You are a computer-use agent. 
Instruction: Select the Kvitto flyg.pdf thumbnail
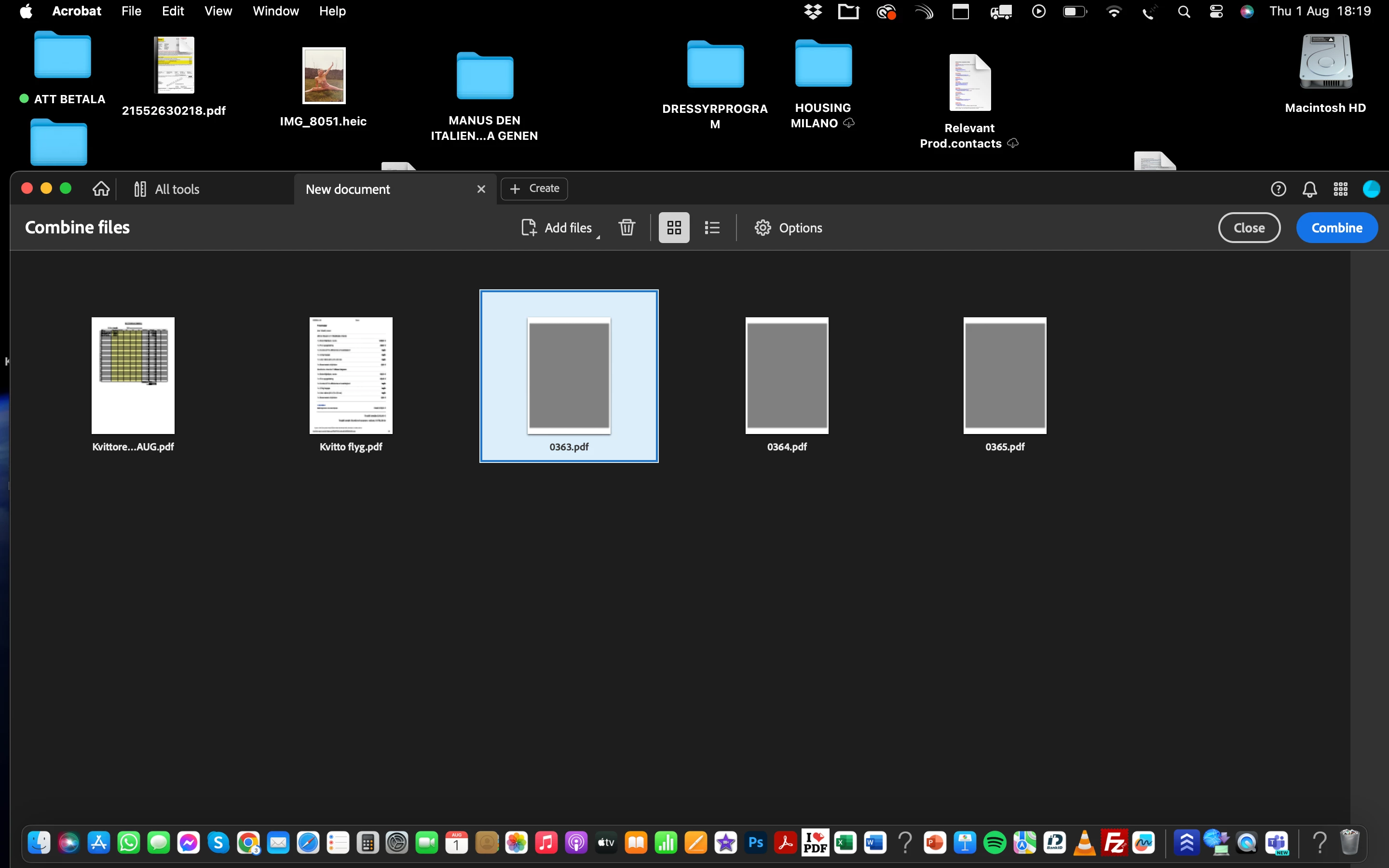[x=351, y=376]
